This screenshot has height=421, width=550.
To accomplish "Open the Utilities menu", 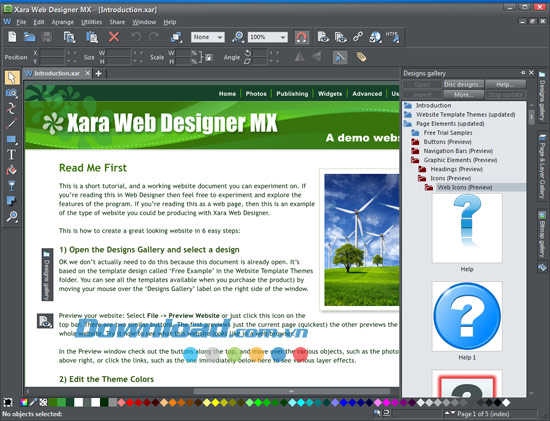I will pos(92,22).
